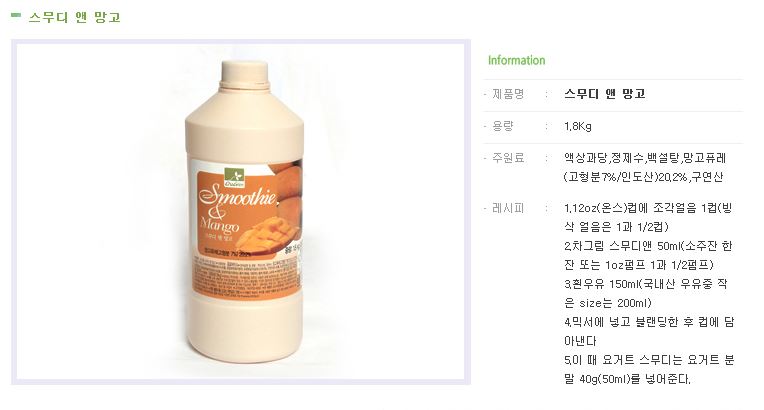Click the bottle cap in the product image
This screenshot has width=764, height=410.
[244, 75]
